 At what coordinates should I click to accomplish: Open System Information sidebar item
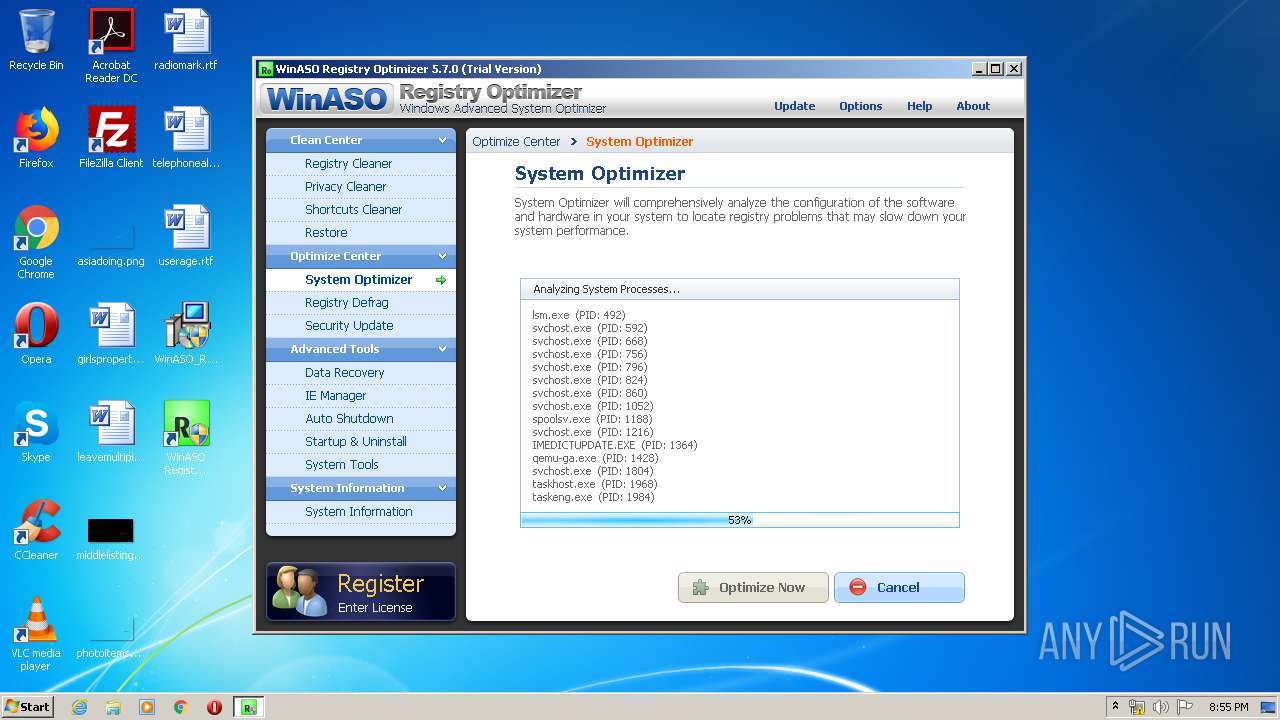[361, 512]
